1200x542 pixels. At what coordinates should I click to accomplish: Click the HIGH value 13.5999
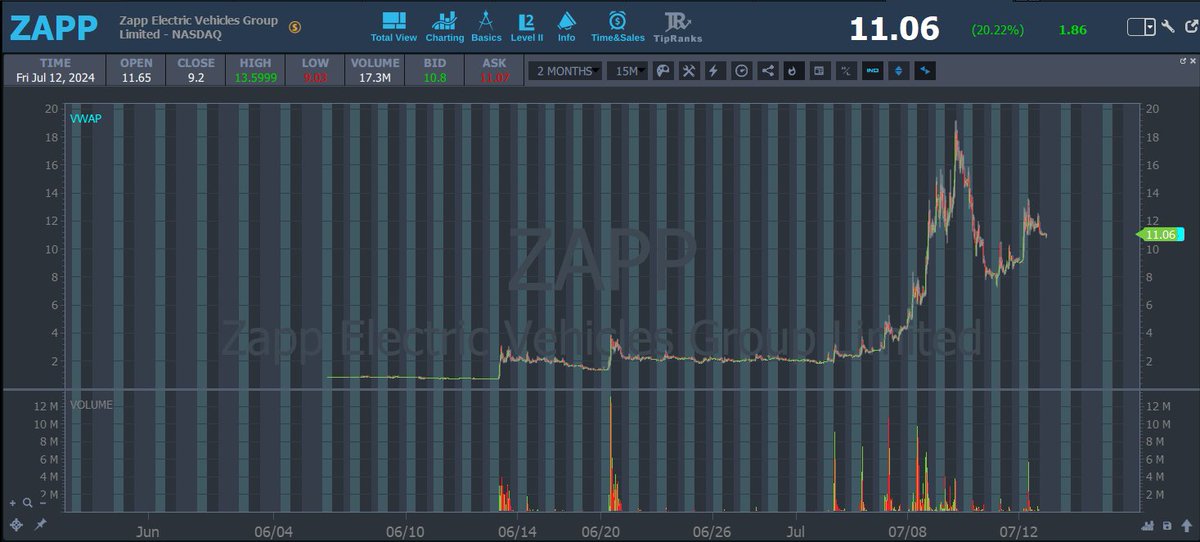click(255, 77)
